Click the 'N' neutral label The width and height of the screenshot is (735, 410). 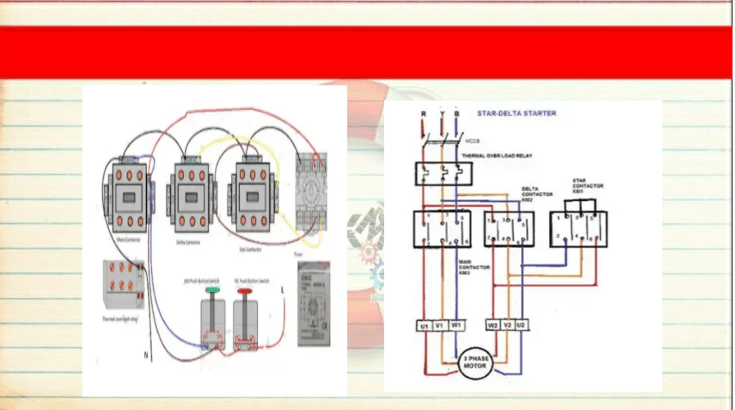coord(146,356)
